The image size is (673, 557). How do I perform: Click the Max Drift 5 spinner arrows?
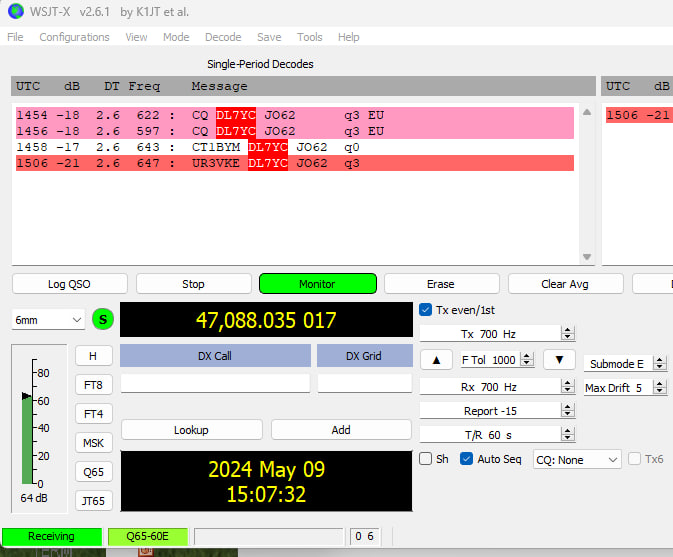pyautogui.click(x=659, y=387)
